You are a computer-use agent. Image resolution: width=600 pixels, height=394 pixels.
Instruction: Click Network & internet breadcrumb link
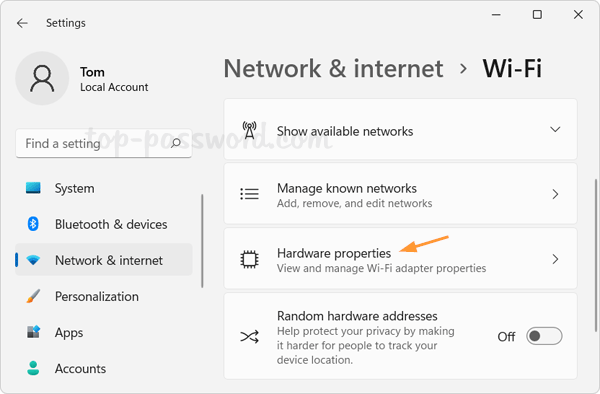[x=333, y=69]
